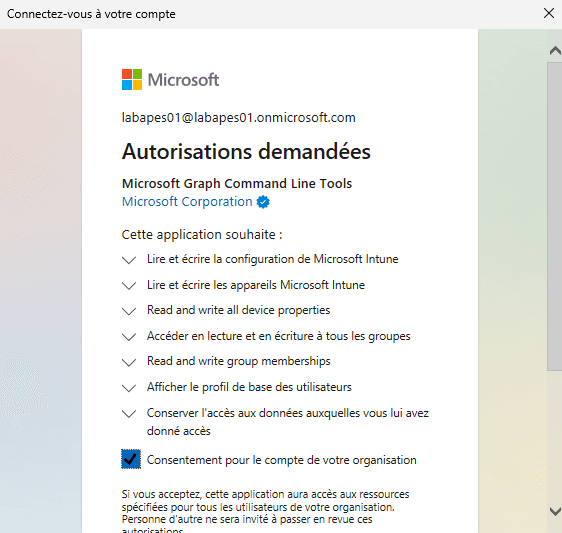Close the Connectez-vous à votre compte dialog
This screenshot has width=562, height=533.
pos(549,13)
